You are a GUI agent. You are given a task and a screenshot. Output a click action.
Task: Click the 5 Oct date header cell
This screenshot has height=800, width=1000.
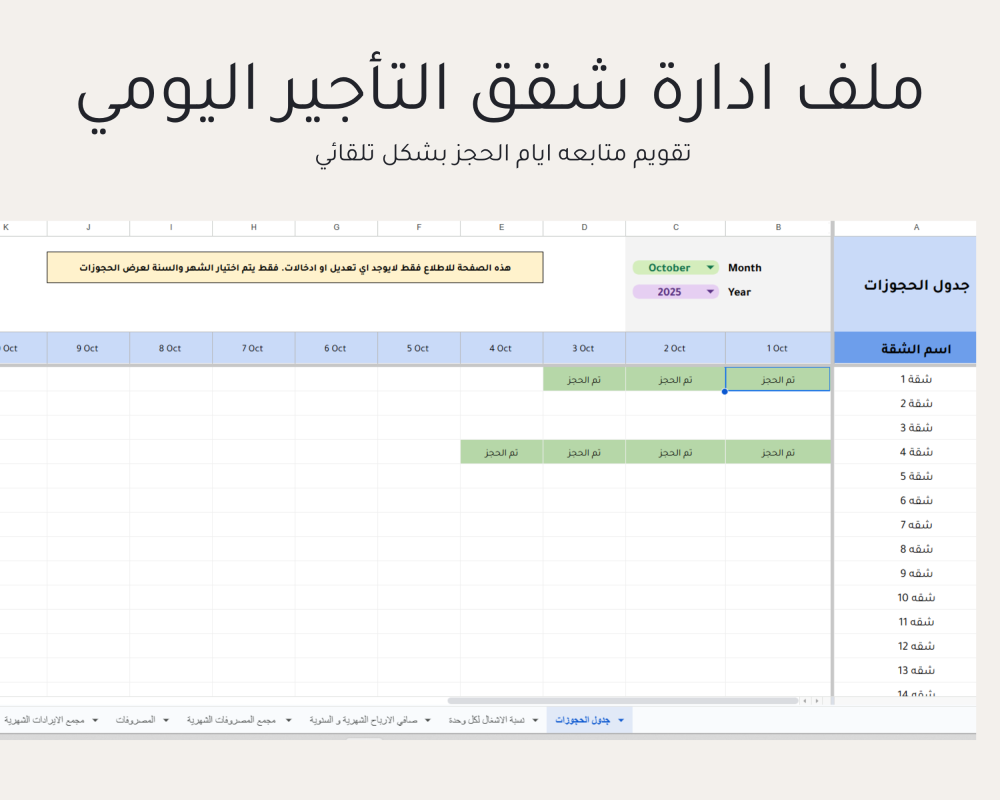[x=418, y=349]
